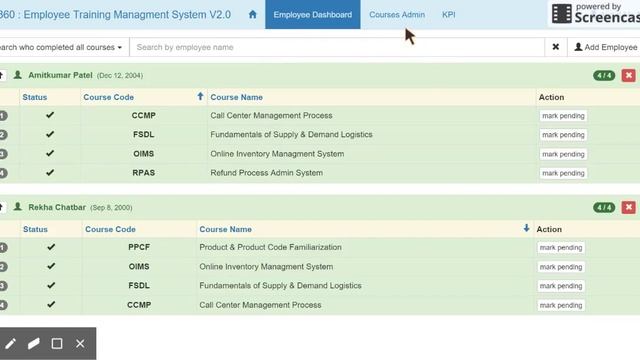
Task: Click the PPCF course code cell
Action: pos(139,247)
